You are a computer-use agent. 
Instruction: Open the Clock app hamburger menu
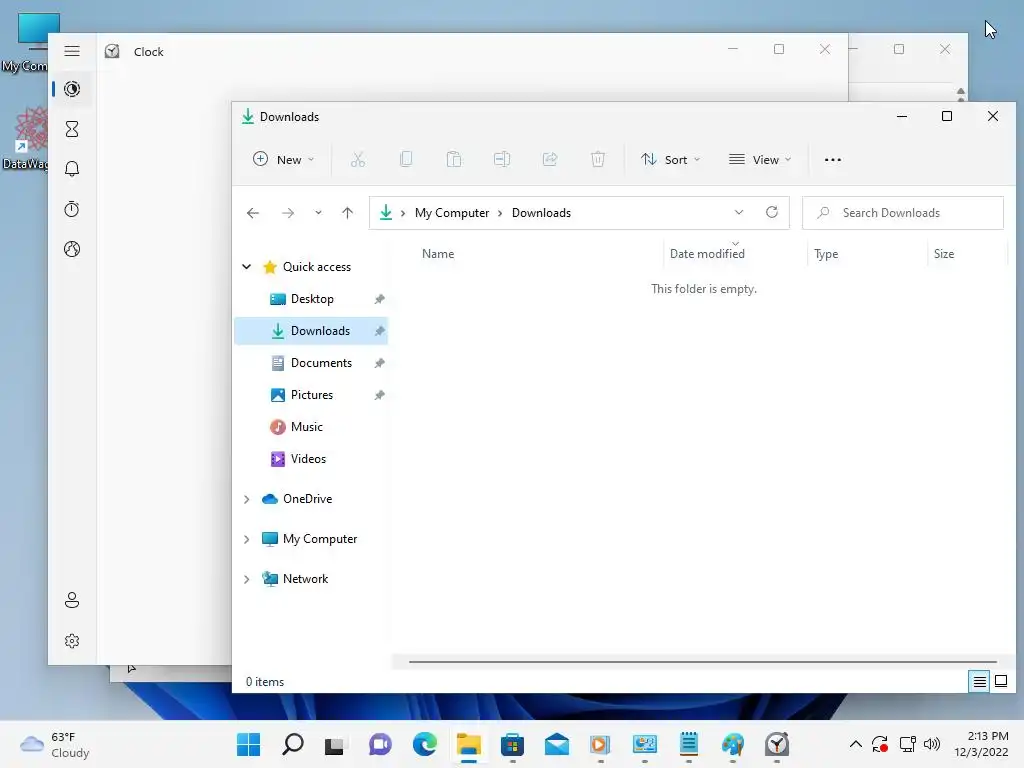pos(72,51)
